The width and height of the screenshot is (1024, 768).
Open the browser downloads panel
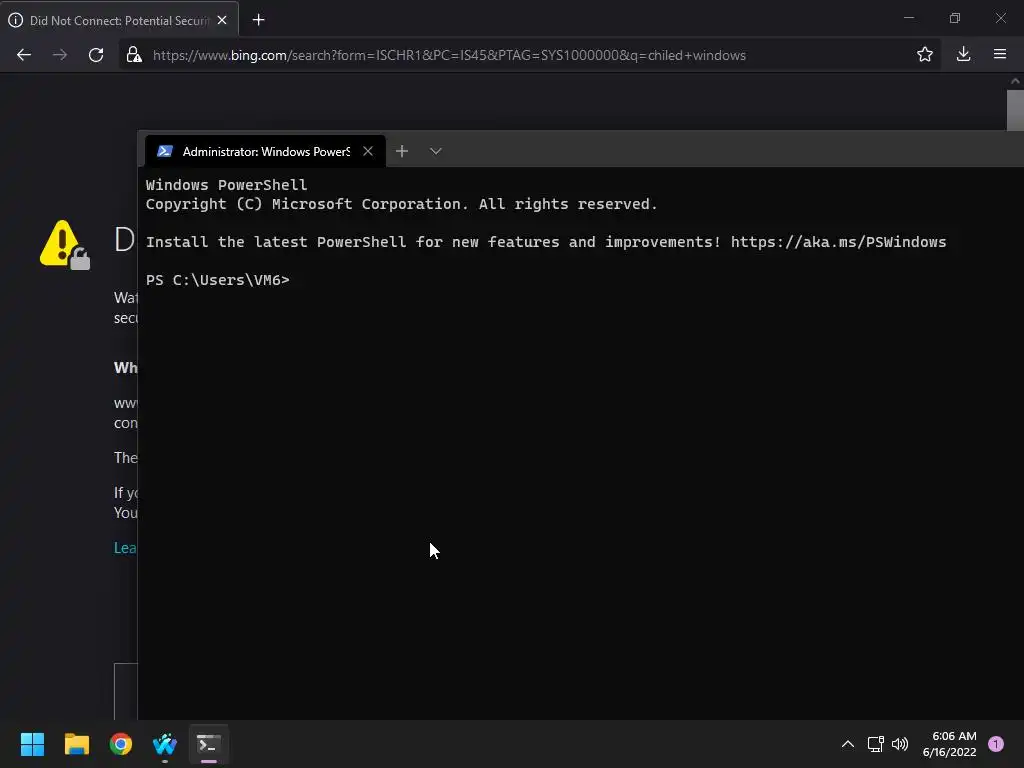tap(963, 54)
